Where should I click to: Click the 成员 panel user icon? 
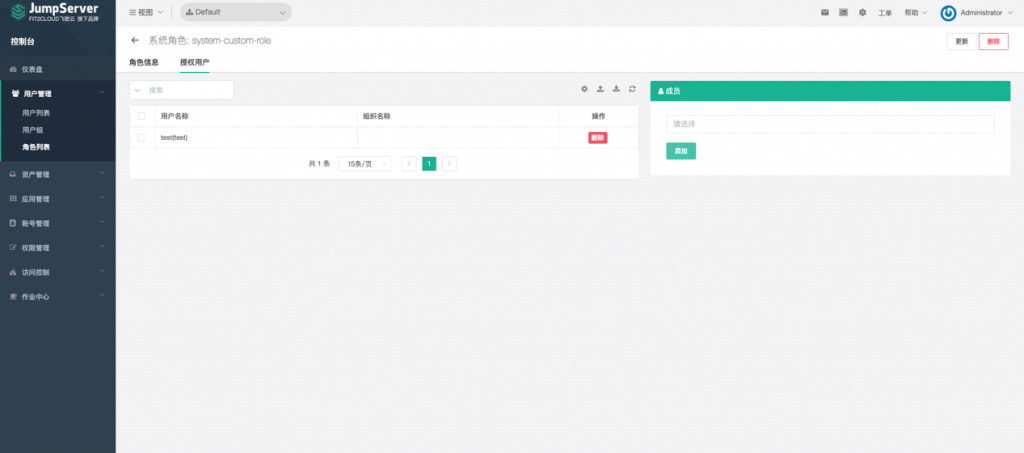[x=661, y=91]
